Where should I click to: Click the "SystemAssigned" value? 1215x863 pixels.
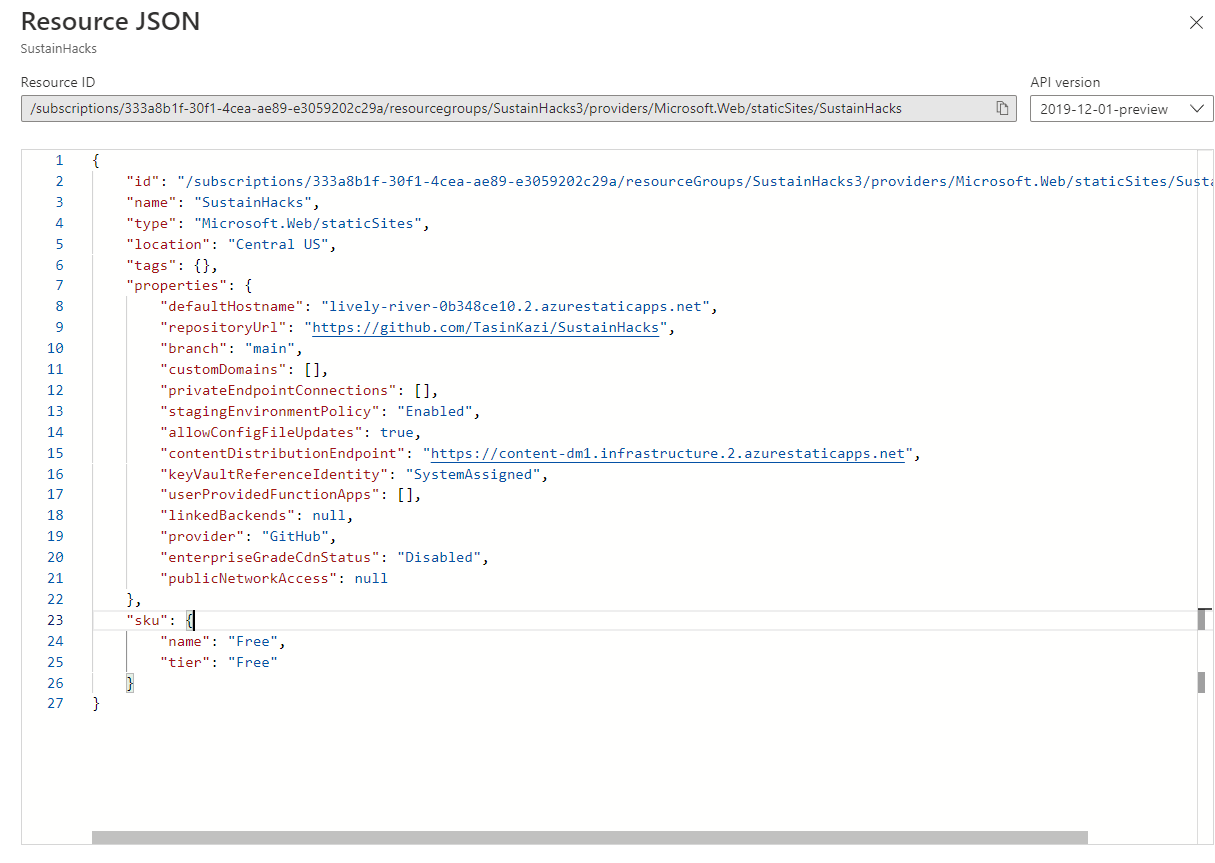[x=473, y=474]
